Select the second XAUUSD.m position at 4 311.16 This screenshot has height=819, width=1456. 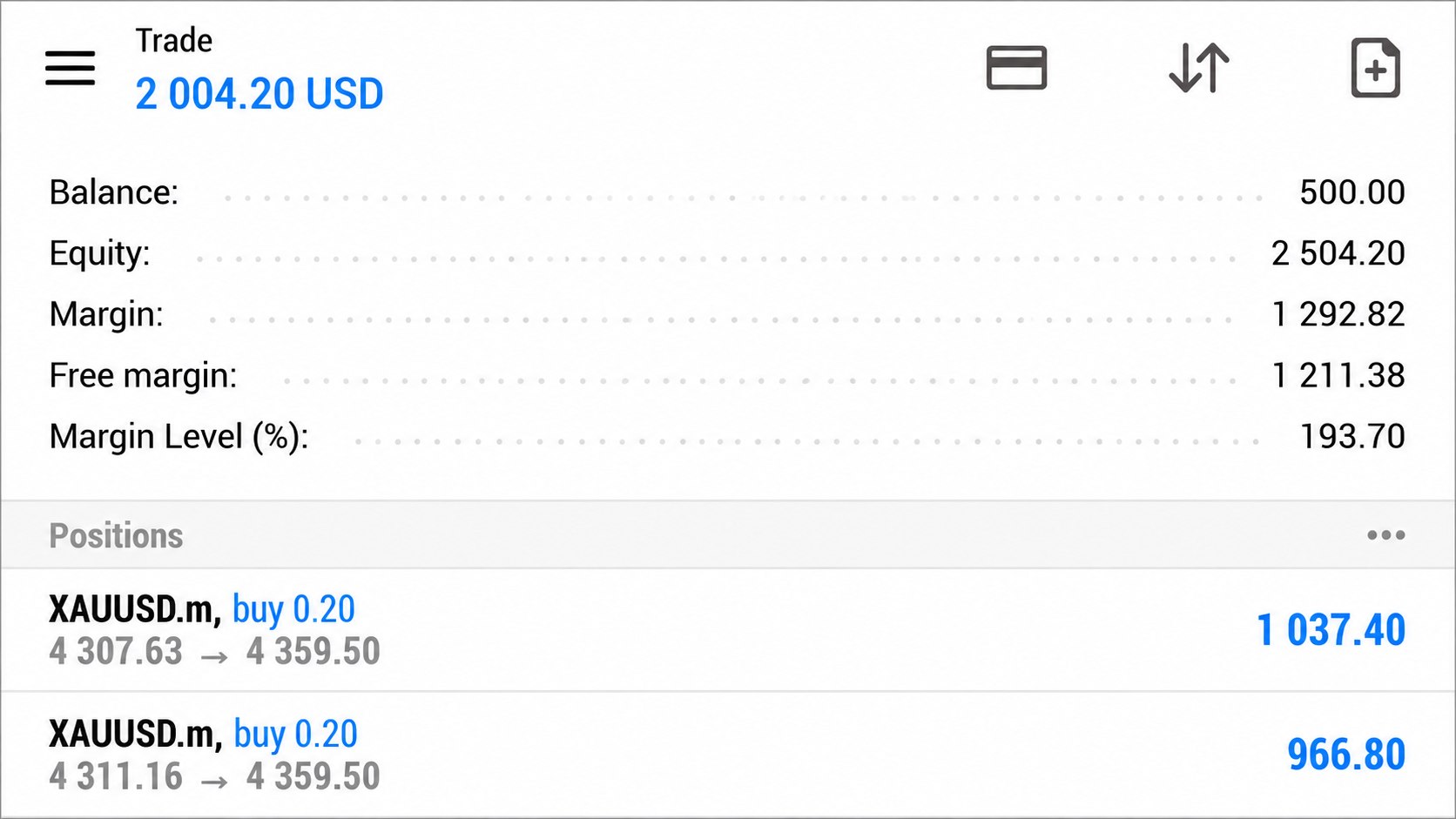tap(728, 755)
